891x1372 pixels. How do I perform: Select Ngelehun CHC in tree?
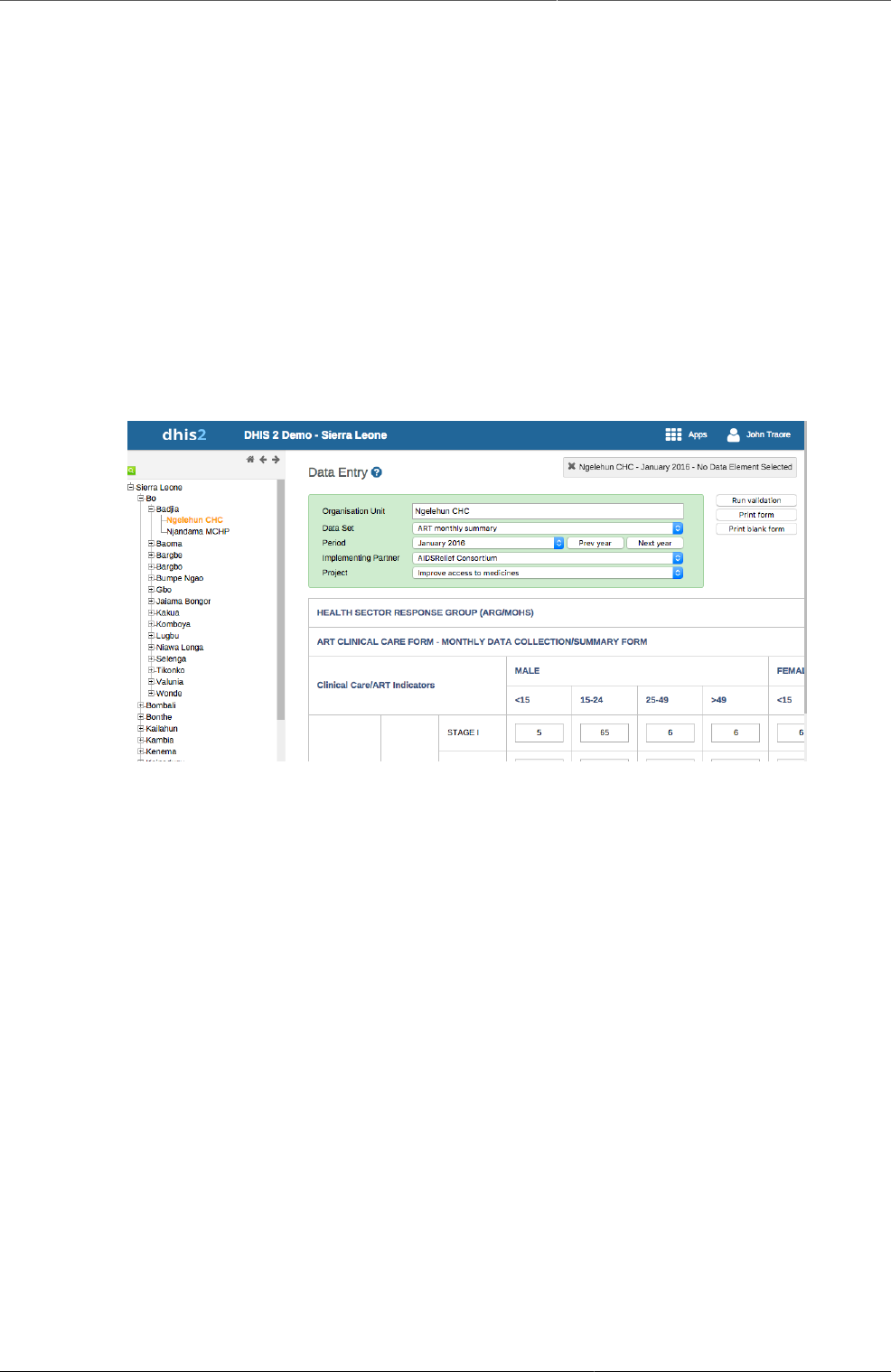194,520
